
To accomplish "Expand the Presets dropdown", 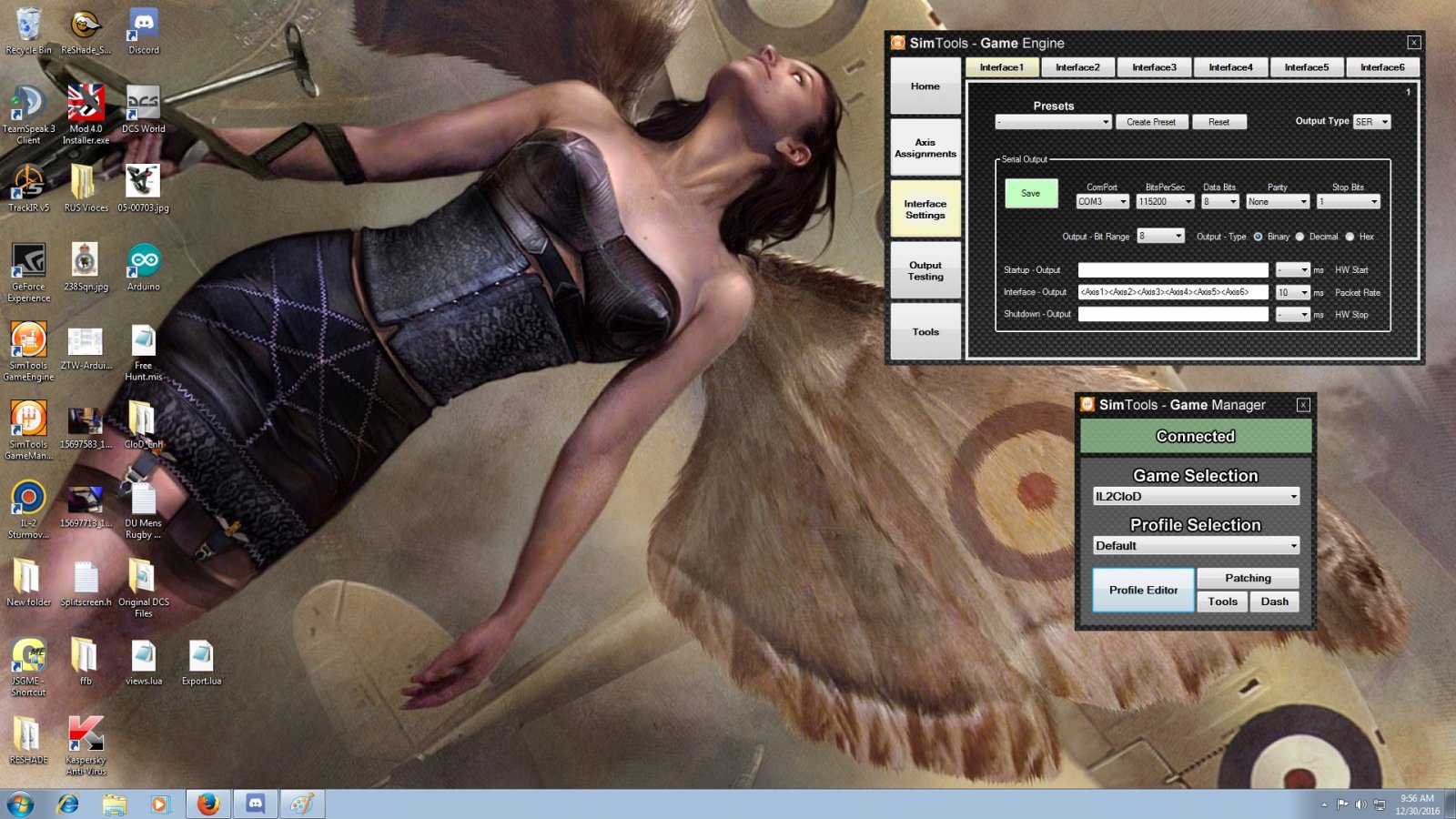I will (x=1053, y=122).
